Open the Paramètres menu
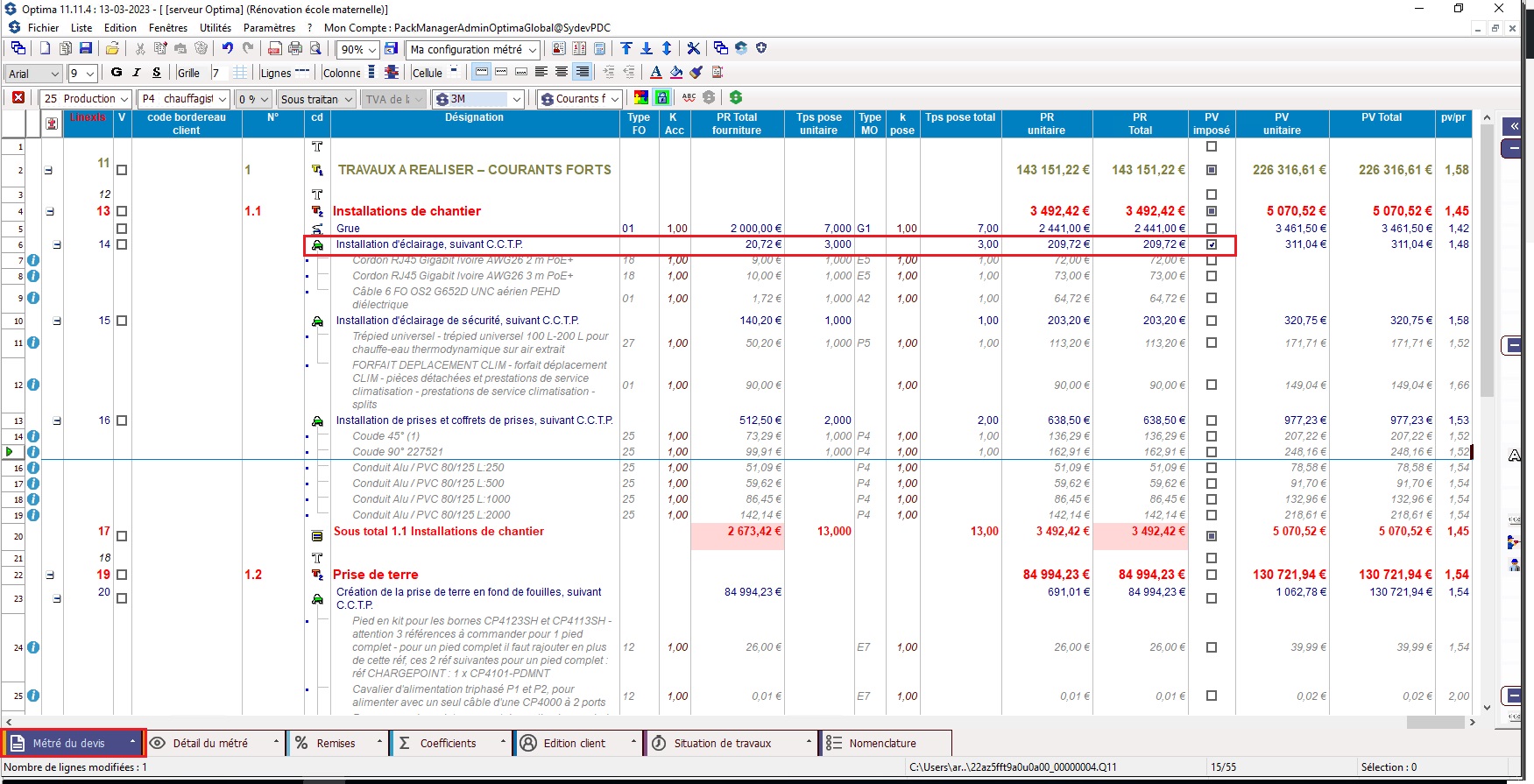The width and height of the screenshot is (1534, 784). coord(269,28)
